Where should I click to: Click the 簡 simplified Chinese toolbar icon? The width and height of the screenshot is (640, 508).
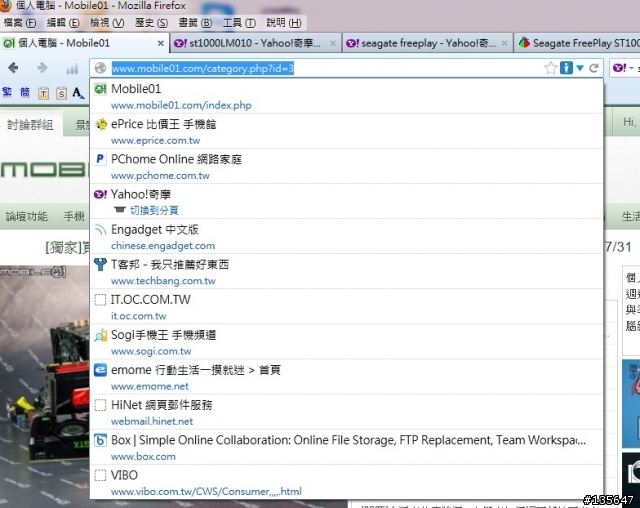pyautogui.click(x=25, y=93)
